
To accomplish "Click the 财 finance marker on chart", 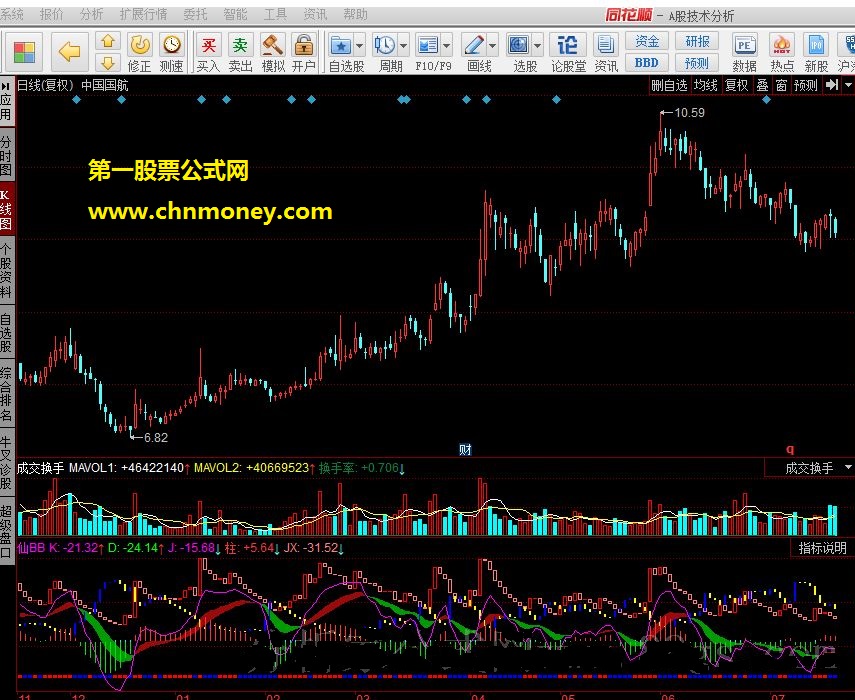I will pyautogui.click(x=465, y=449).
